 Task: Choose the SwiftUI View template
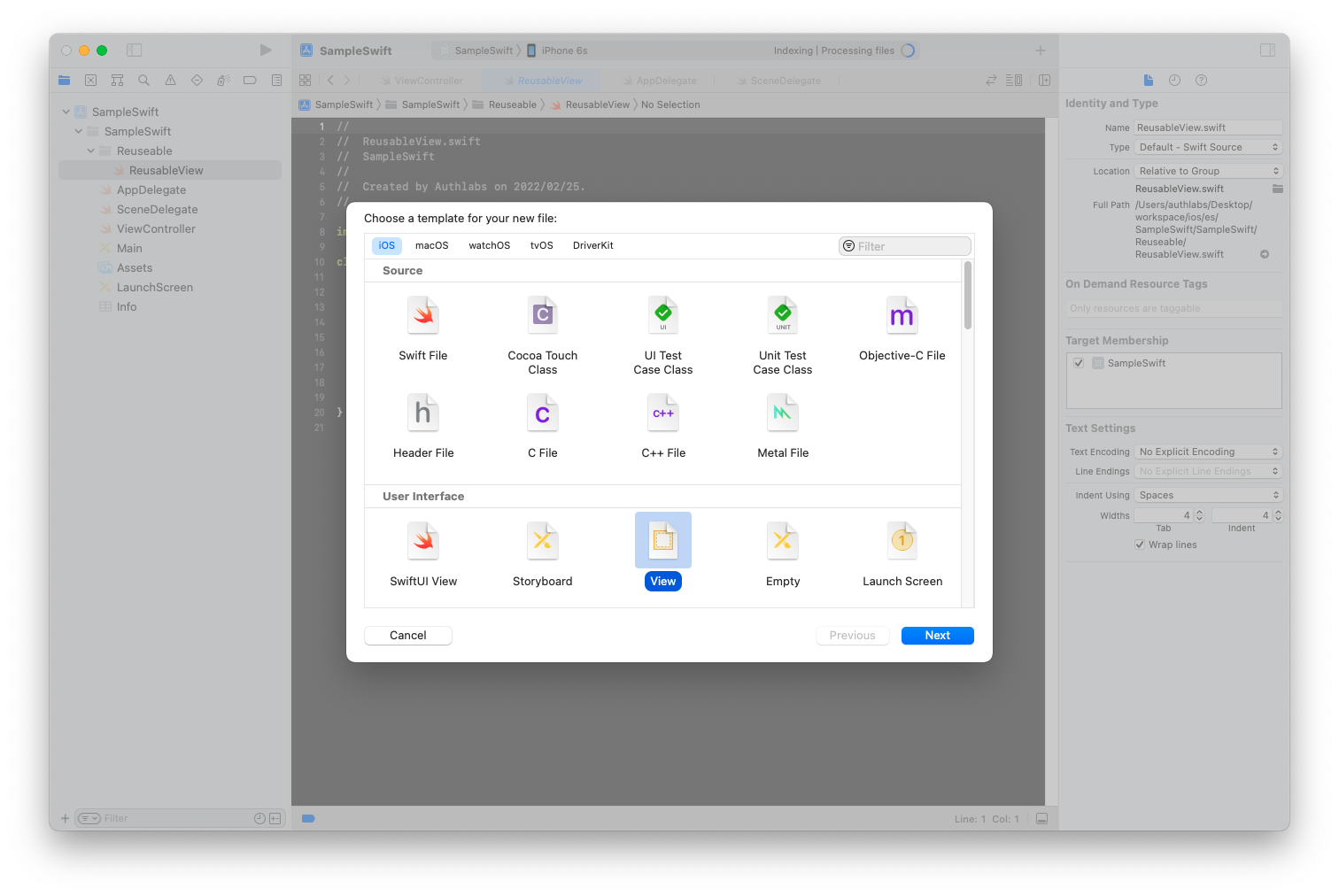[423, 555]
